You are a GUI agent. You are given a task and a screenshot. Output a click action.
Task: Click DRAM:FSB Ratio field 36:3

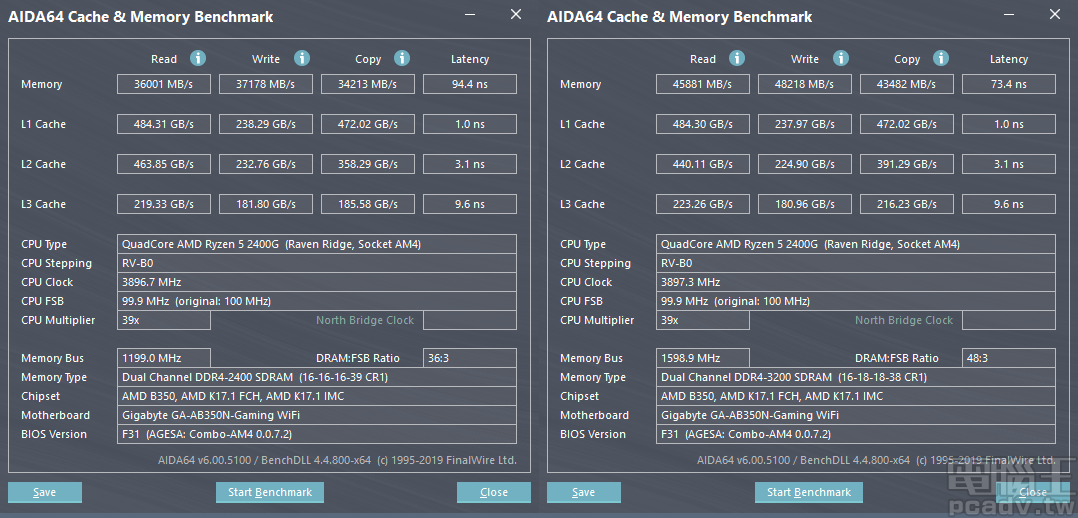tap(470, 358)
